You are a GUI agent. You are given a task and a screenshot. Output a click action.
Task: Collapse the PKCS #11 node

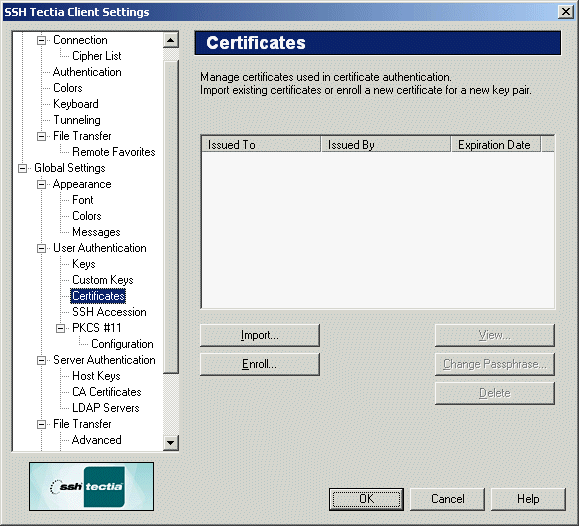(61, 328)
